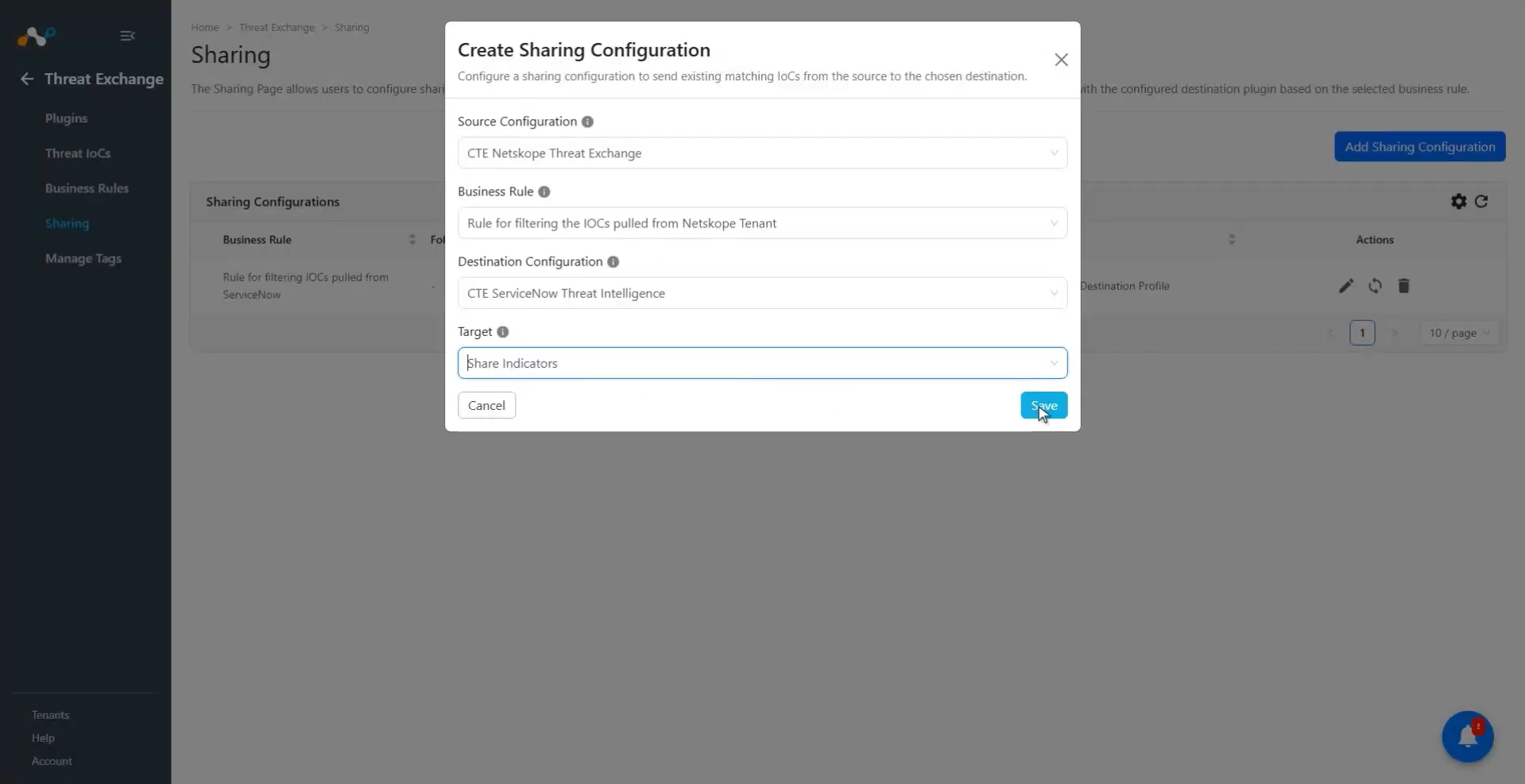The image size is (1525, 784).
Task: Click the Target info icon
Action: (x=503, y=332)
